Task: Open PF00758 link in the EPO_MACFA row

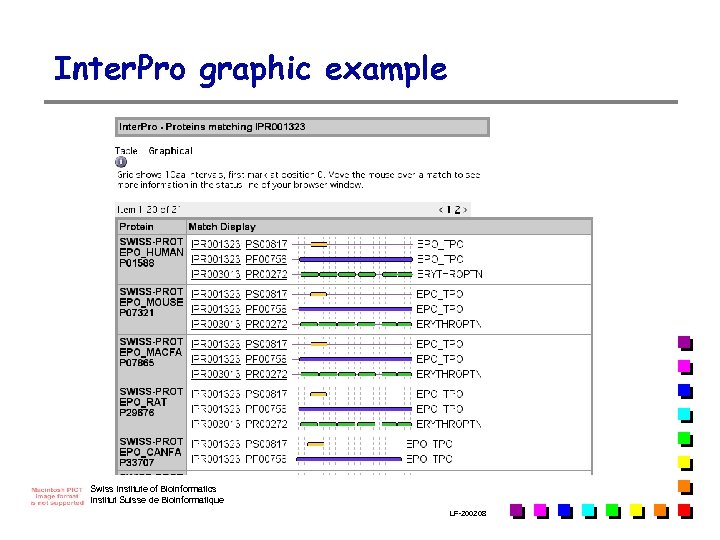Action: click(x=266, y=360)
